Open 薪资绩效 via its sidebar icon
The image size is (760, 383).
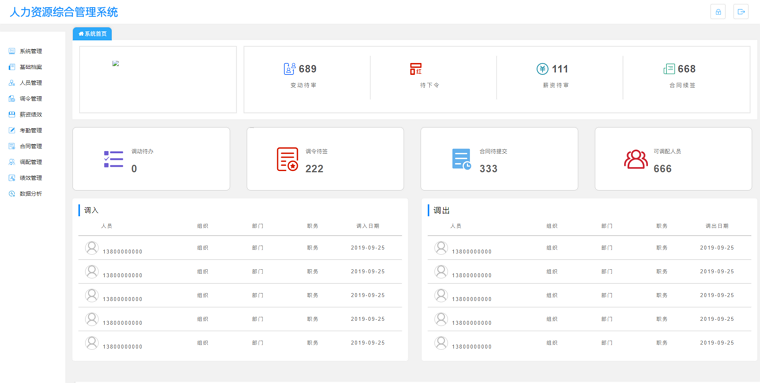click(12, 114)
